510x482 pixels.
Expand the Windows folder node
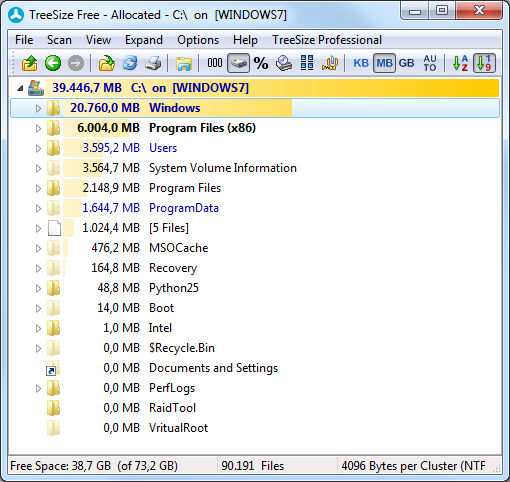(x=38, y=108)
